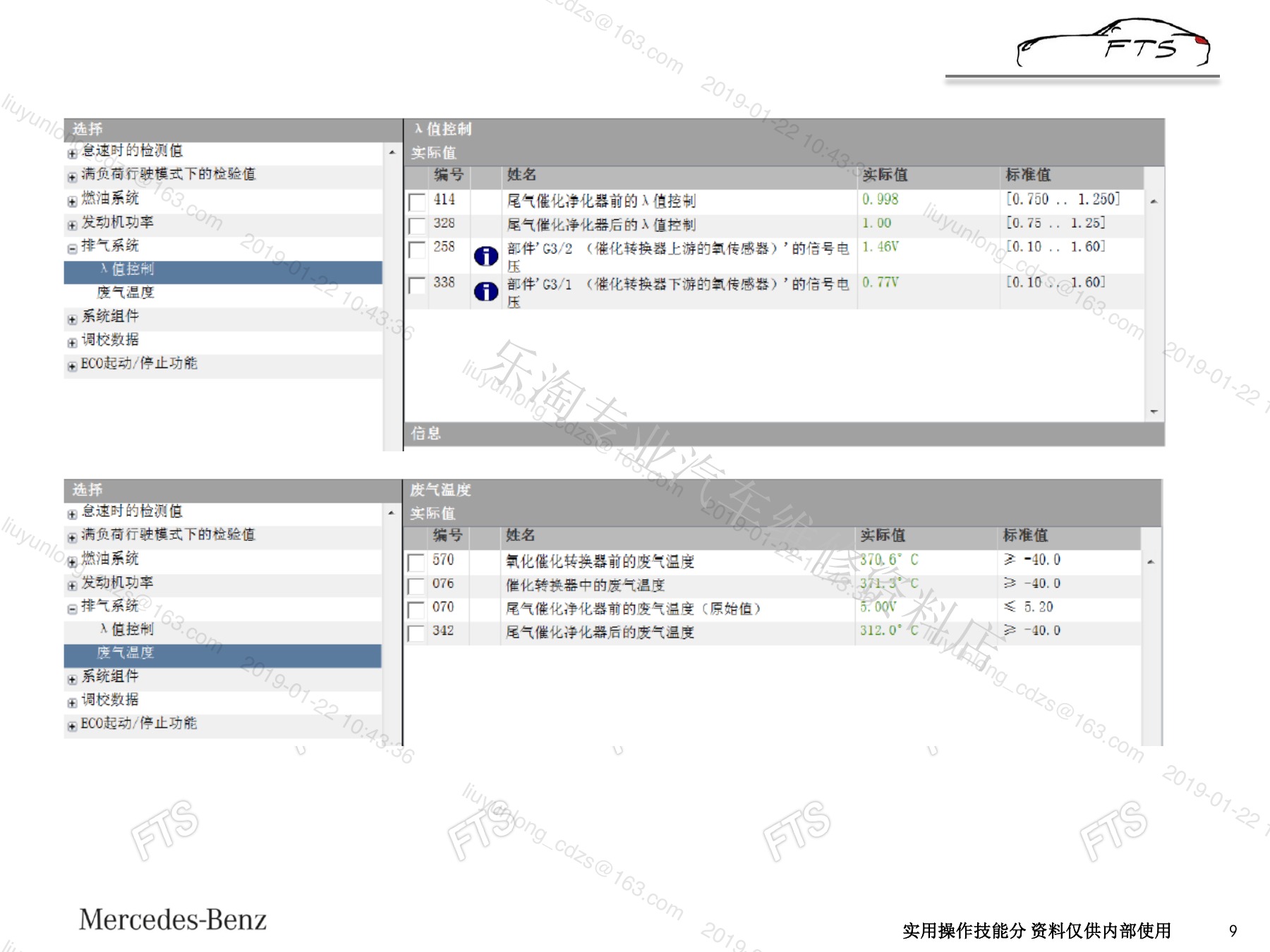Expand 怠速时的检测值 in the 废气温度 window

click(x=72, y=514)
